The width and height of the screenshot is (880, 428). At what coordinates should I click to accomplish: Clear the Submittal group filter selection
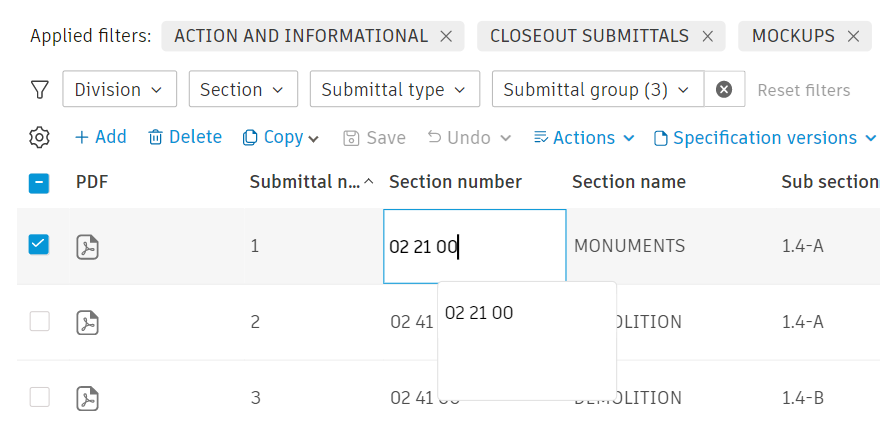coord(724,90)
